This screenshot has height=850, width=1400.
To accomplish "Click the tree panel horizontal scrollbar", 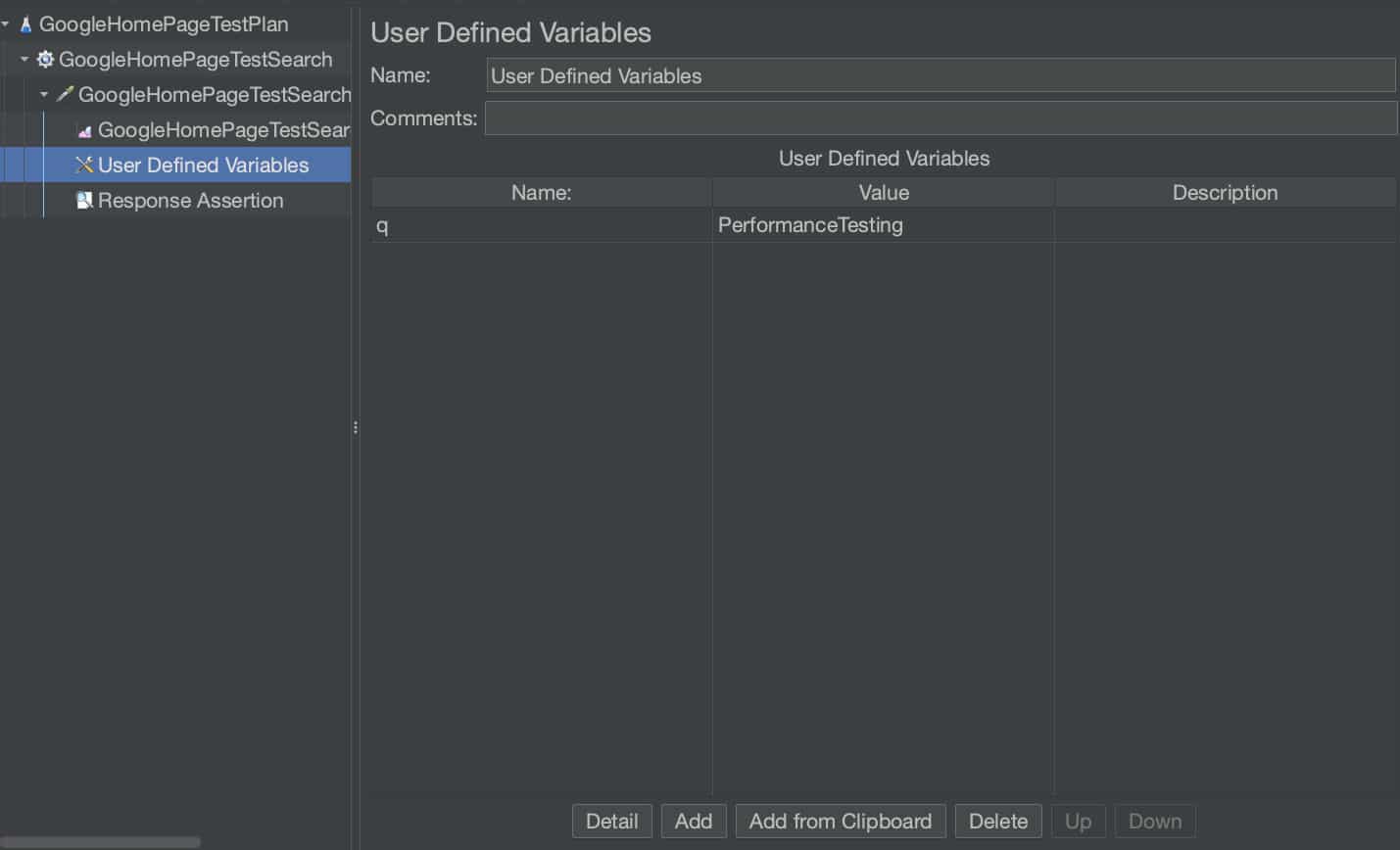I will tap(100, 842).
